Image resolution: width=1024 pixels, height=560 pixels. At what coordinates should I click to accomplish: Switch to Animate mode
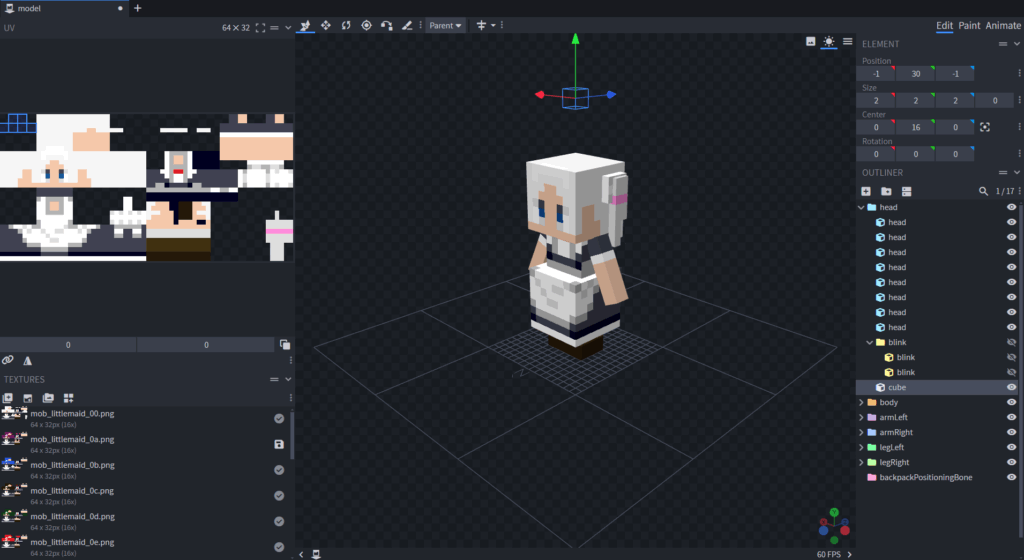(1003, 25)
